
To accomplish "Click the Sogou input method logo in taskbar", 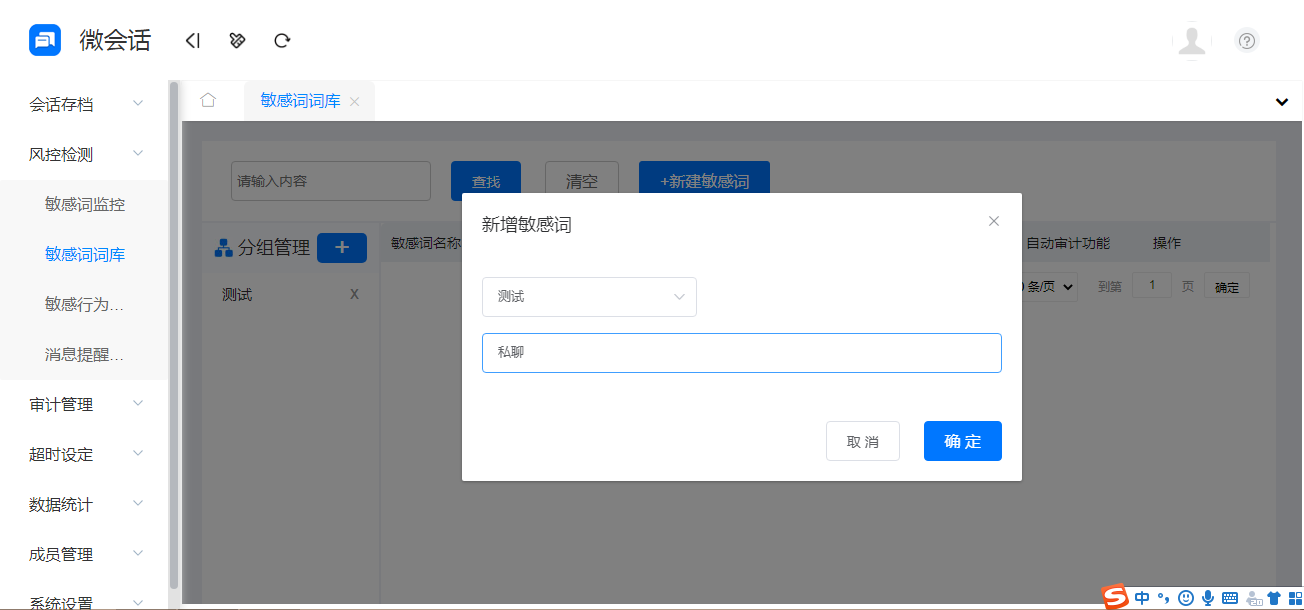I will (1113, 597).
